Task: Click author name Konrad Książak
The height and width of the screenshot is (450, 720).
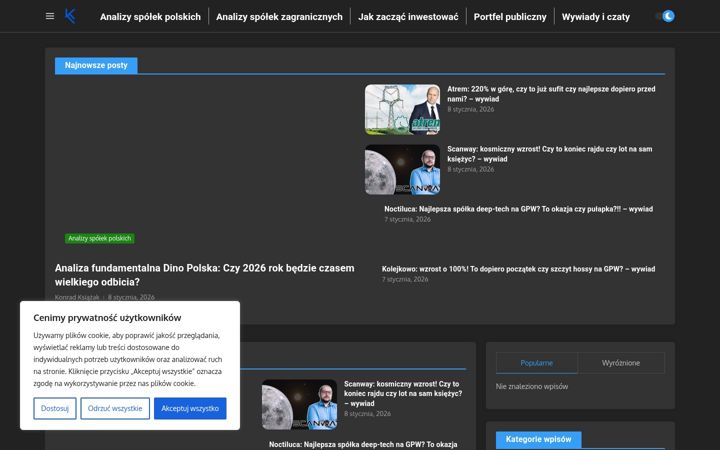Action: (x=77, y=297)
